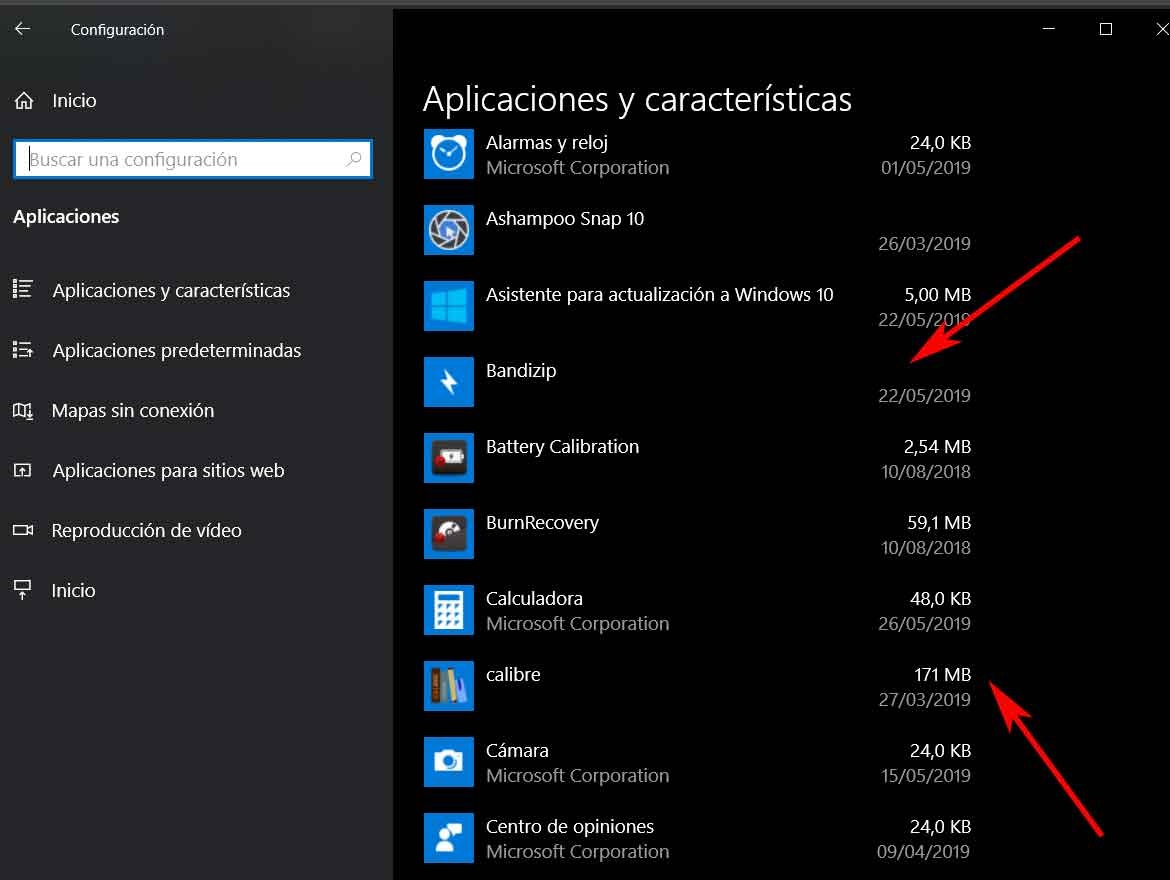Click calibre's 27/03/2019 install date

point(925,699)
